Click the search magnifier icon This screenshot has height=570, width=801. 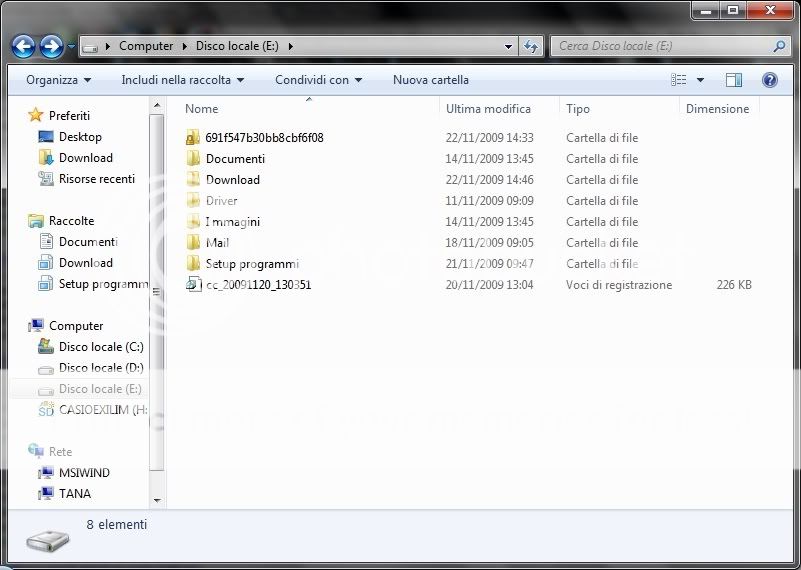pos(779,46)
